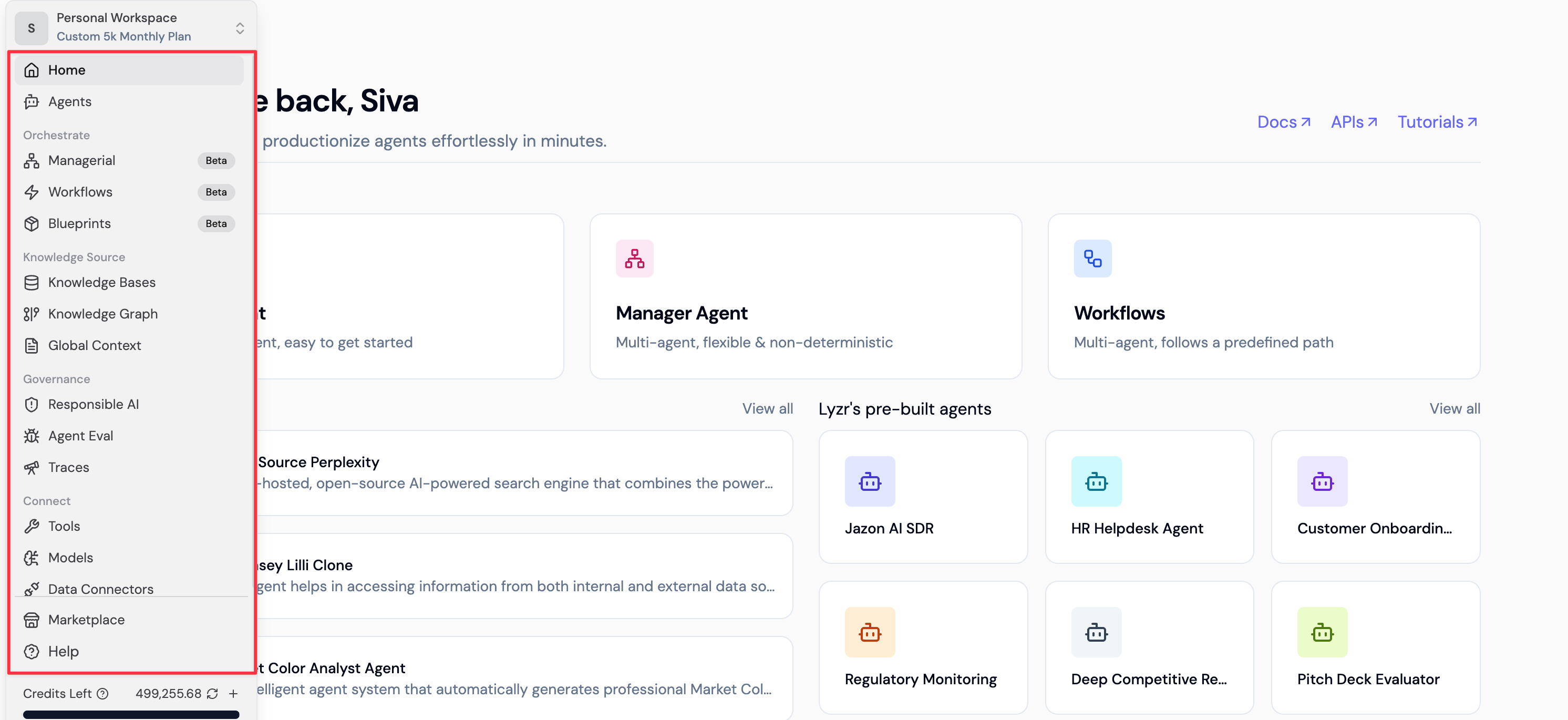Open the Deep Competitive Re... agent card
Viewport: 1568px width, 720px height.
[1149, 647]
